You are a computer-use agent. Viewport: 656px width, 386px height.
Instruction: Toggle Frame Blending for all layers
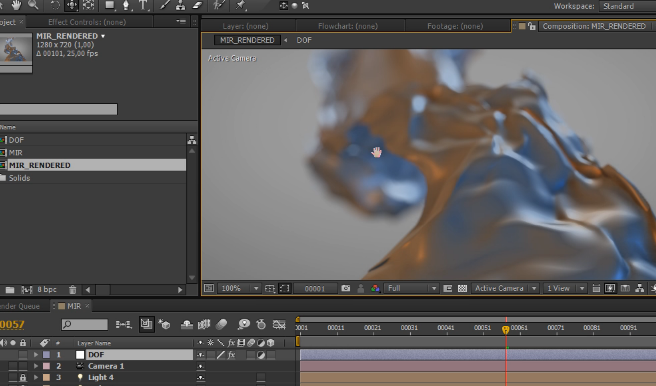click(204, 324)
